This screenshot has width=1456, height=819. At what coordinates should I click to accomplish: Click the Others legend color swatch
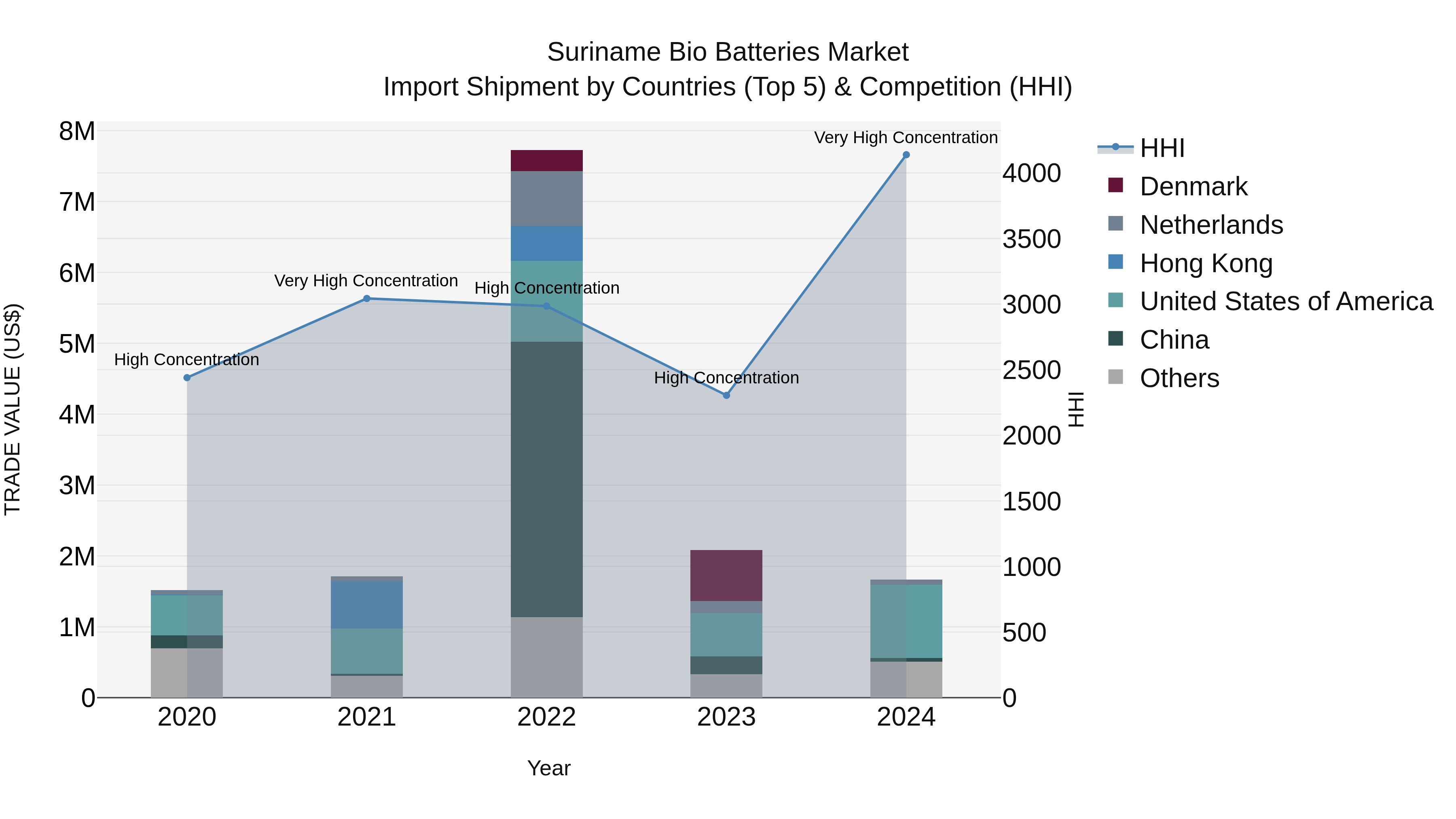[x=1116, y=377]
